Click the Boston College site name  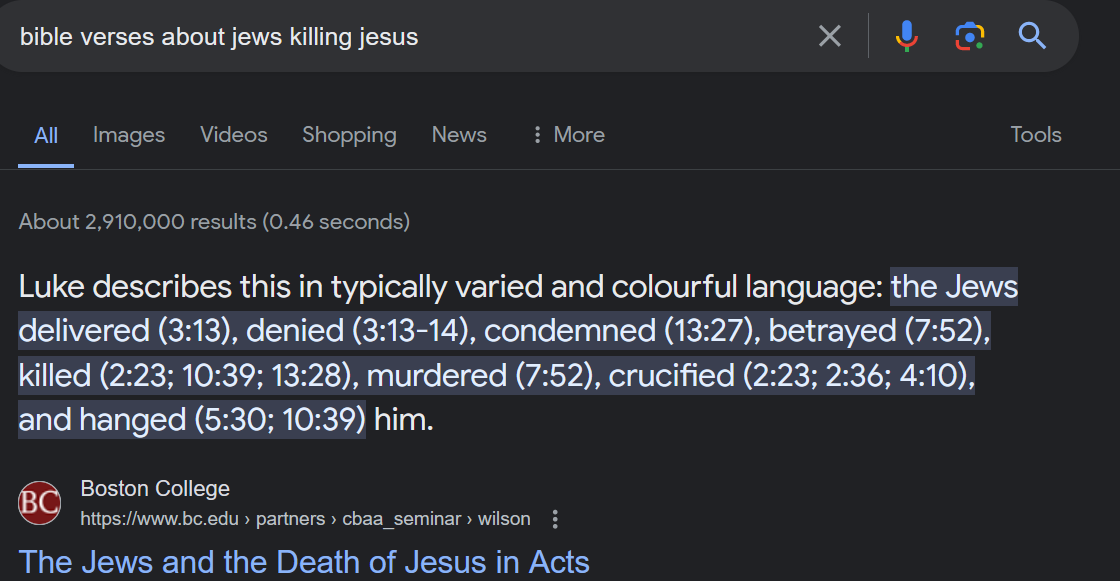(155, 489)
